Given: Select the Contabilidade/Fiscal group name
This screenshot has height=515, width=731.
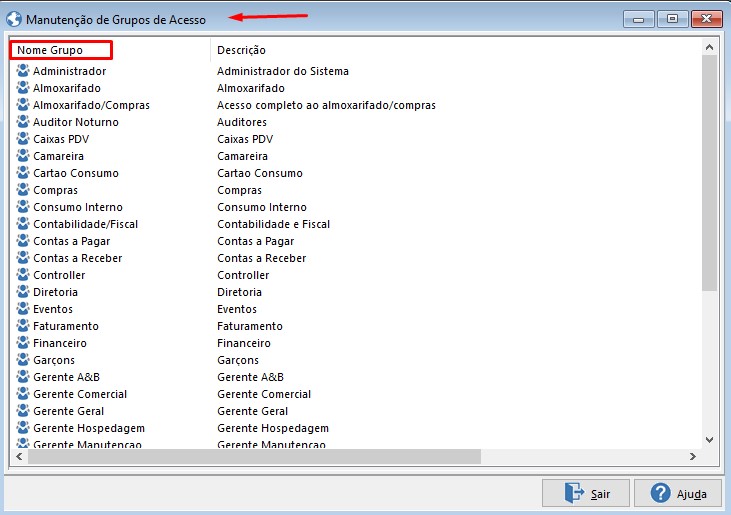Looking at the screenshot, I should click(86, 224).
